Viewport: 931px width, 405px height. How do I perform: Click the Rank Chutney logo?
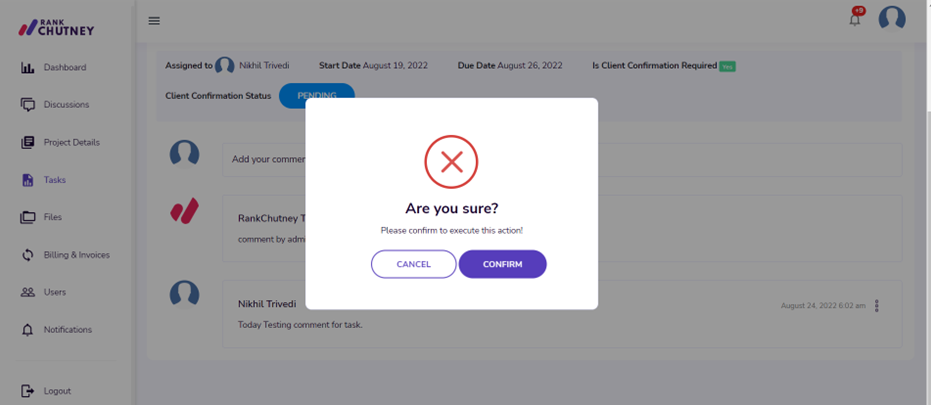56,27
